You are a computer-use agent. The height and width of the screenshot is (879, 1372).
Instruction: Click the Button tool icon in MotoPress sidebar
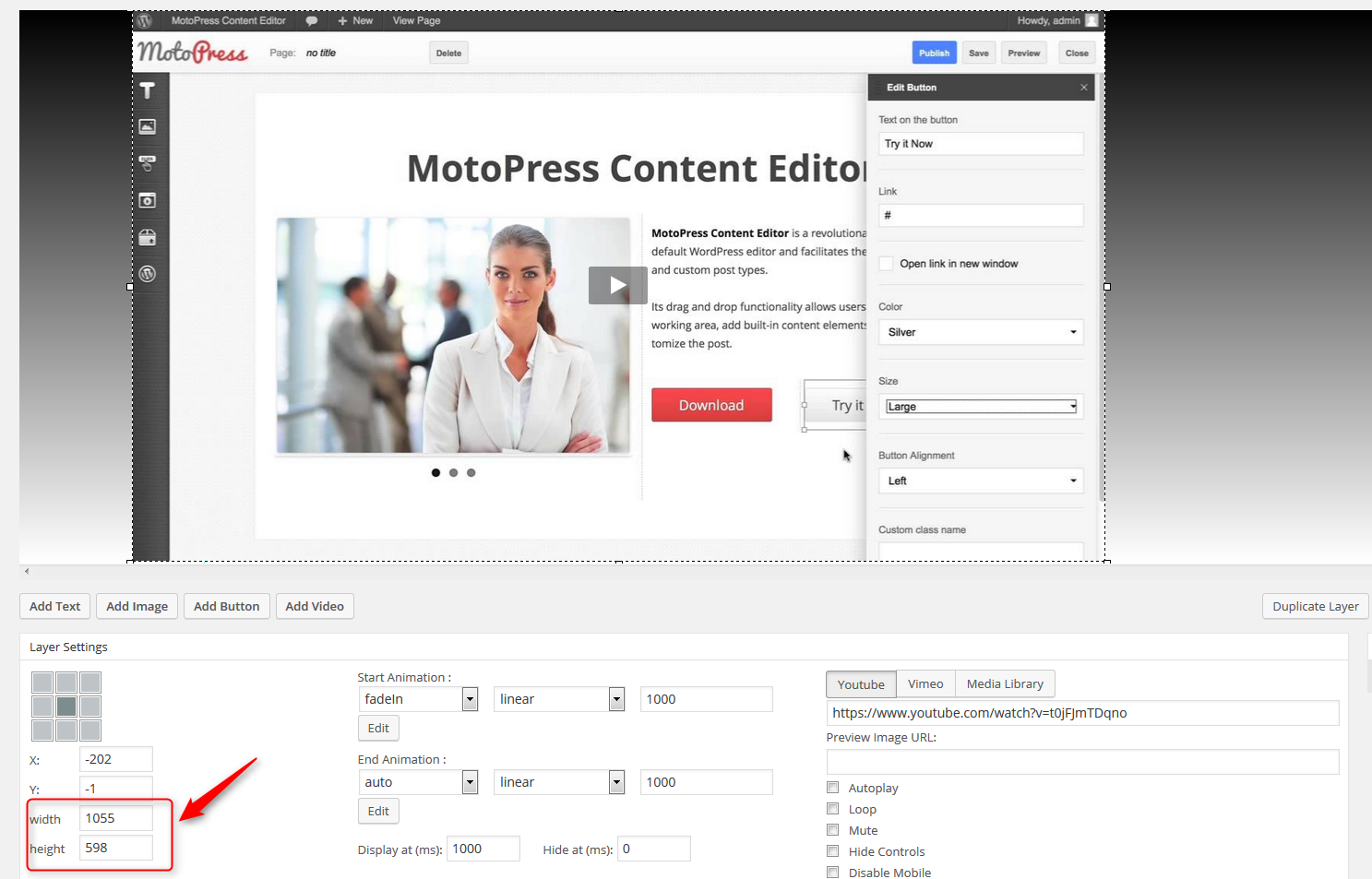[148, 163]
